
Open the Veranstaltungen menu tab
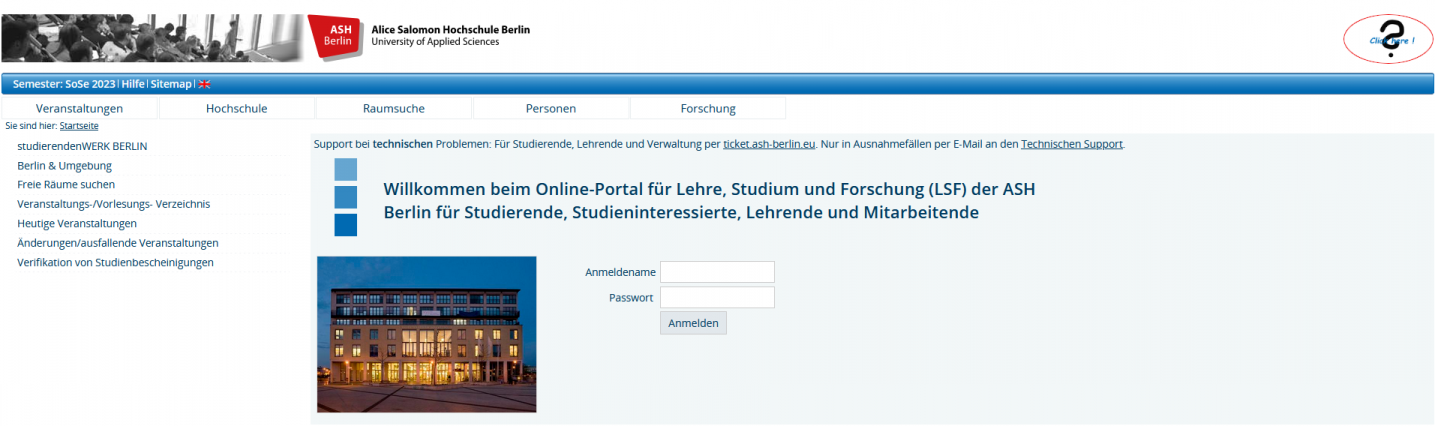tap(80, 108)
